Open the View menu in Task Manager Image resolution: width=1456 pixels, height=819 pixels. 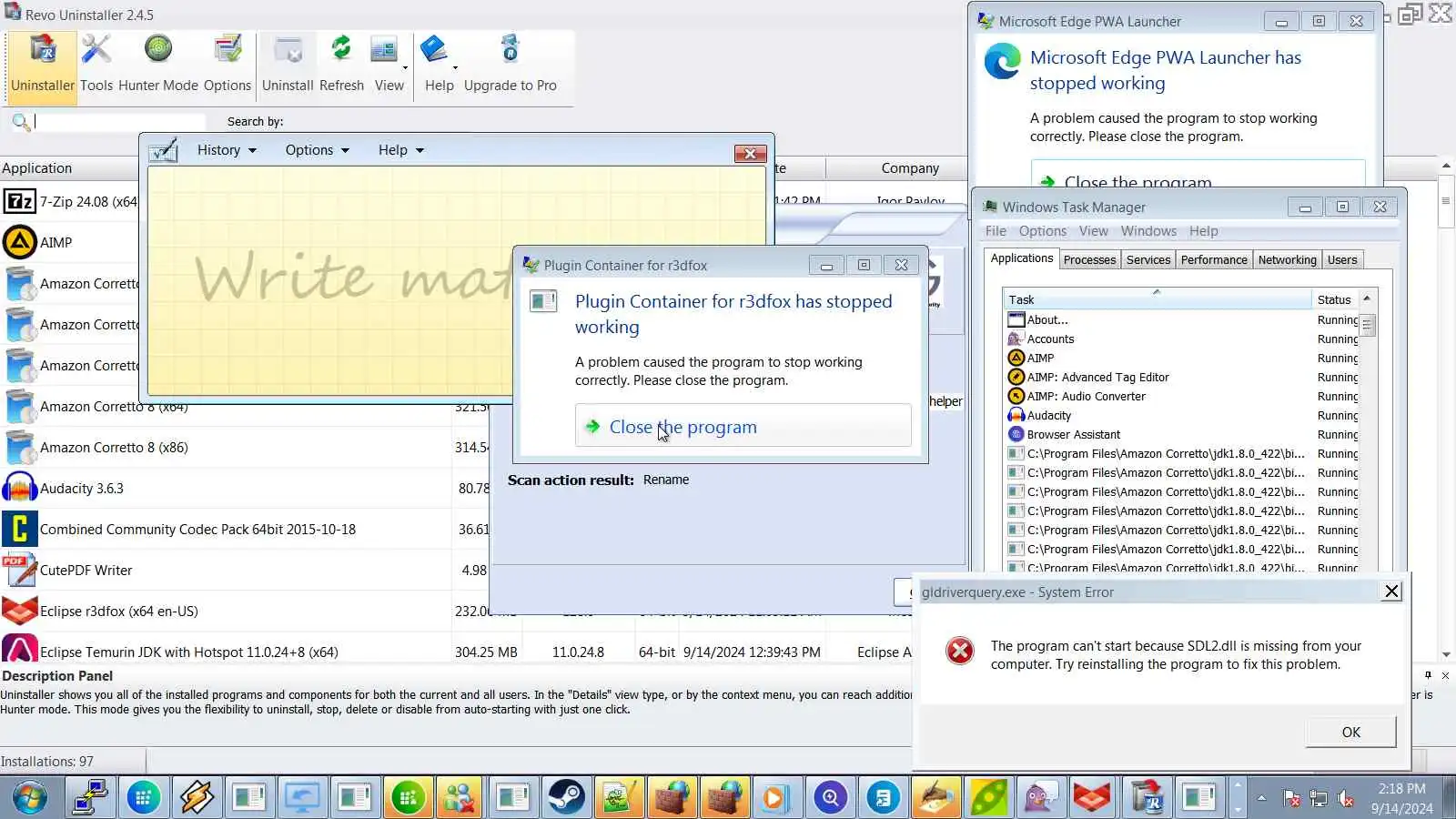tap(1094, 231)
